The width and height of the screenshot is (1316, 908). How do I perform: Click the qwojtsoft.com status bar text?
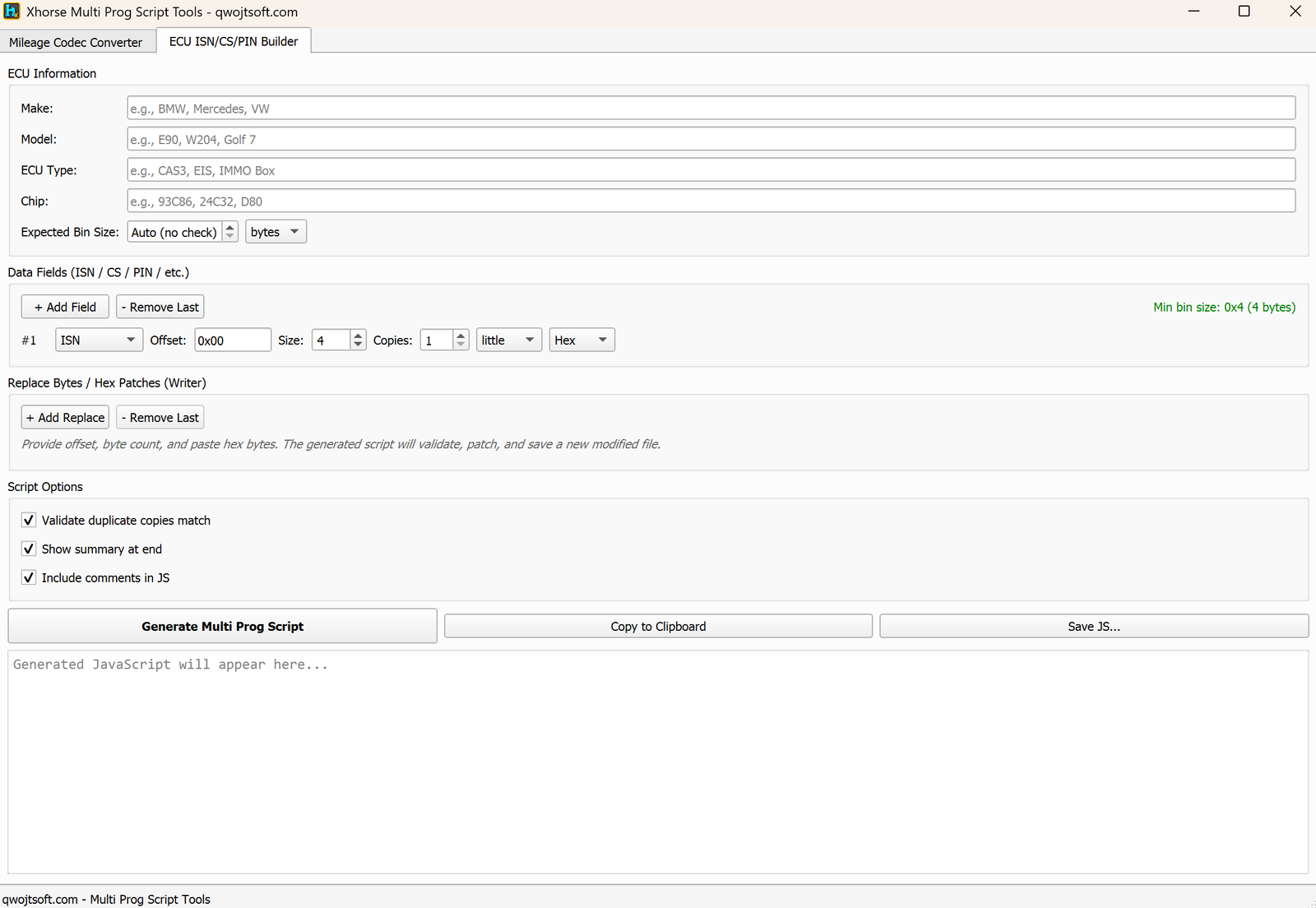point(106,899)
